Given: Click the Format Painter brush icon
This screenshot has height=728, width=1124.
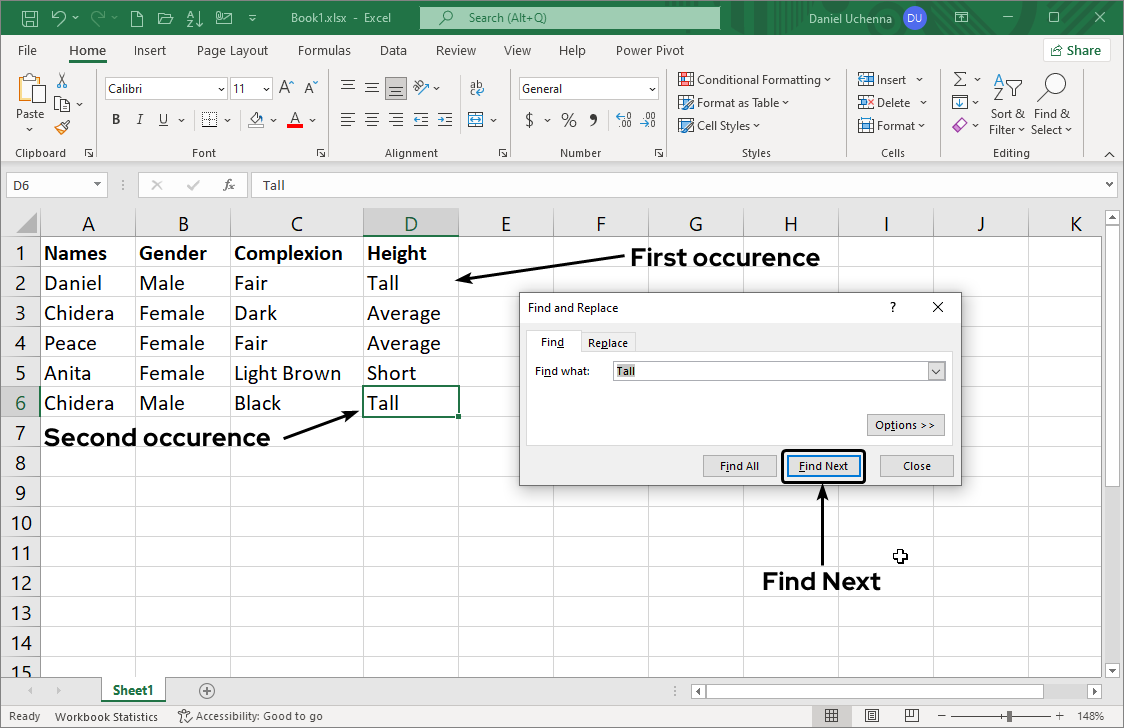Looking at the screenshot, I should pos(62,127).
